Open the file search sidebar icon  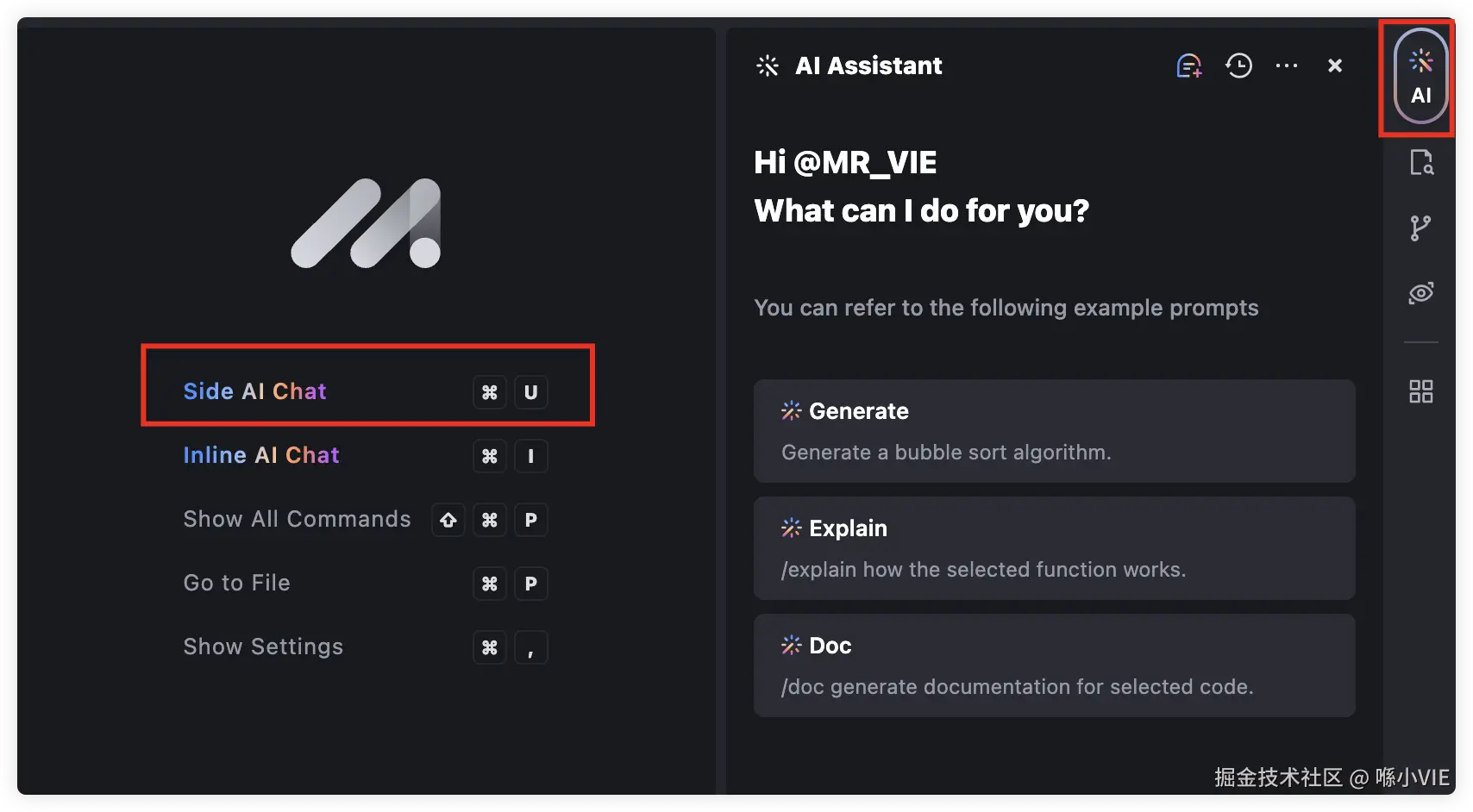[1421, 162]
